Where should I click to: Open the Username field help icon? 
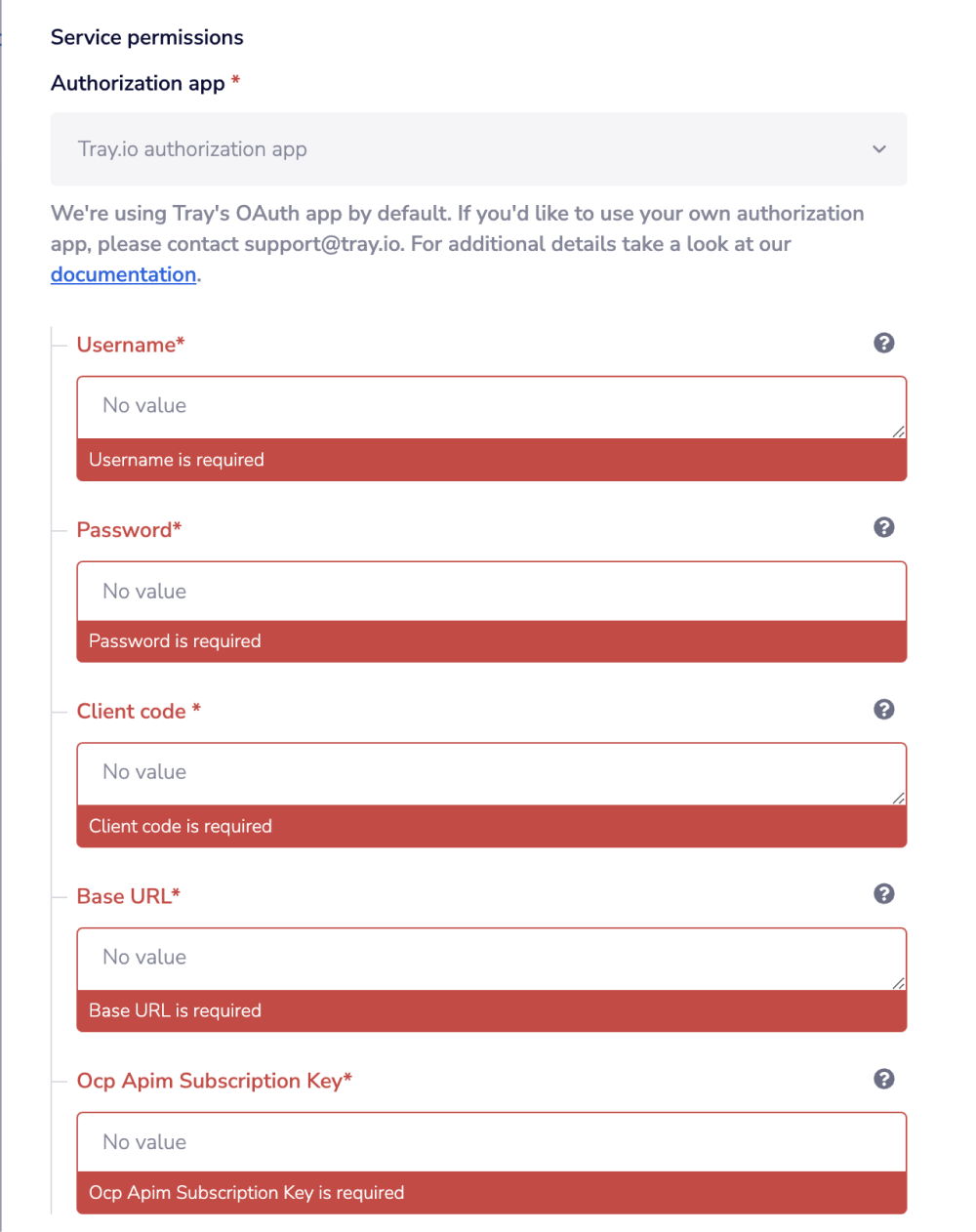point(884,343)
